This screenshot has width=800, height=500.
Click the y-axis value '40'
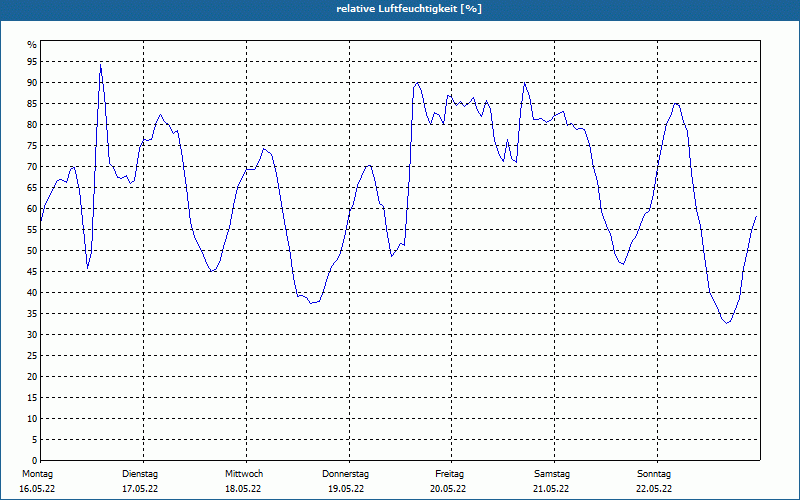click(x=32, y=293)
